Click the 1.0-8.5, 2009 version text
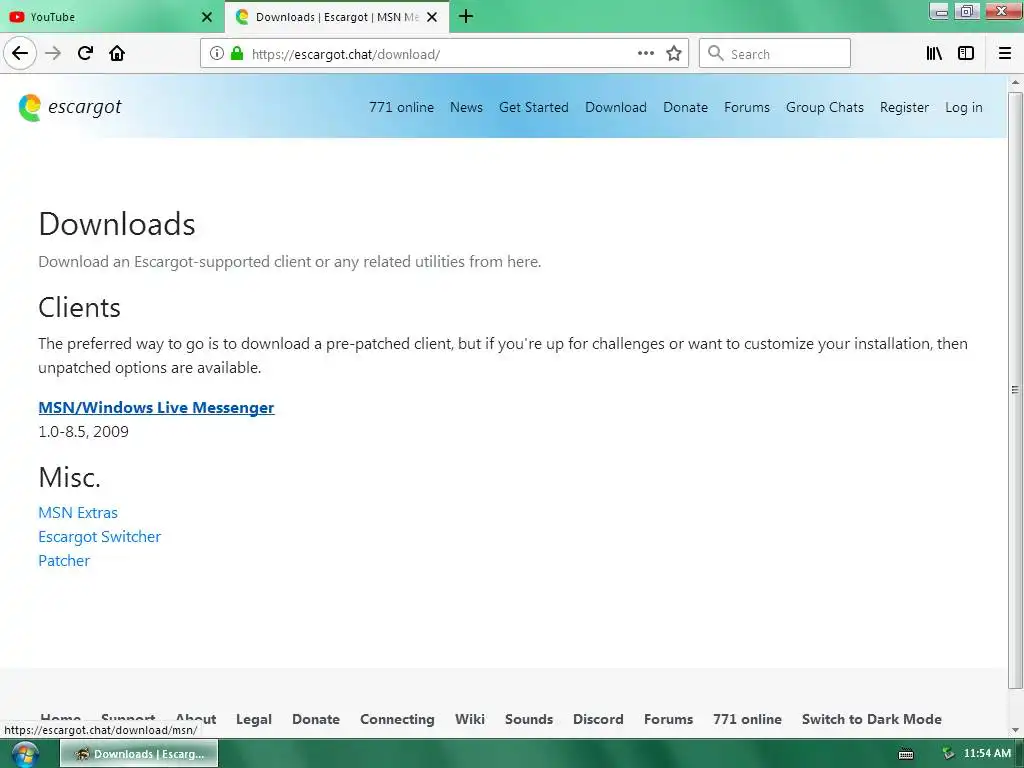The image size is (1024, 768). (x=84, y=432)
